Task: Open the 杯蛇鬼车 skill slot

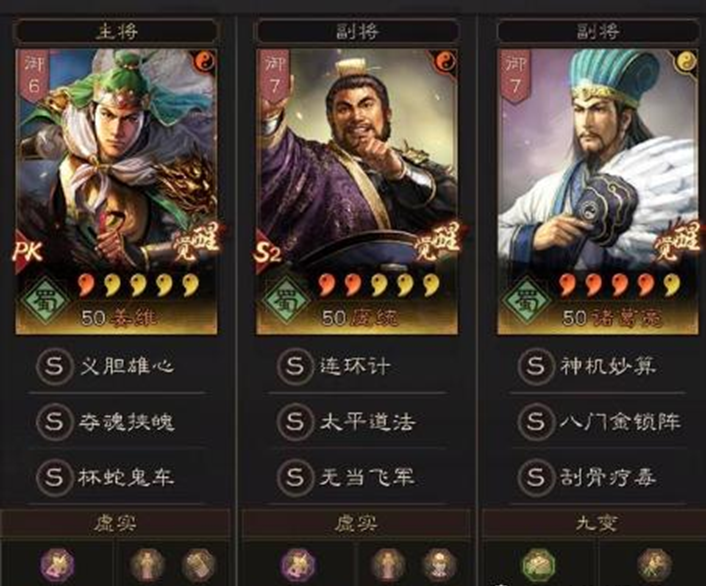Action: [x=118, y=477]
